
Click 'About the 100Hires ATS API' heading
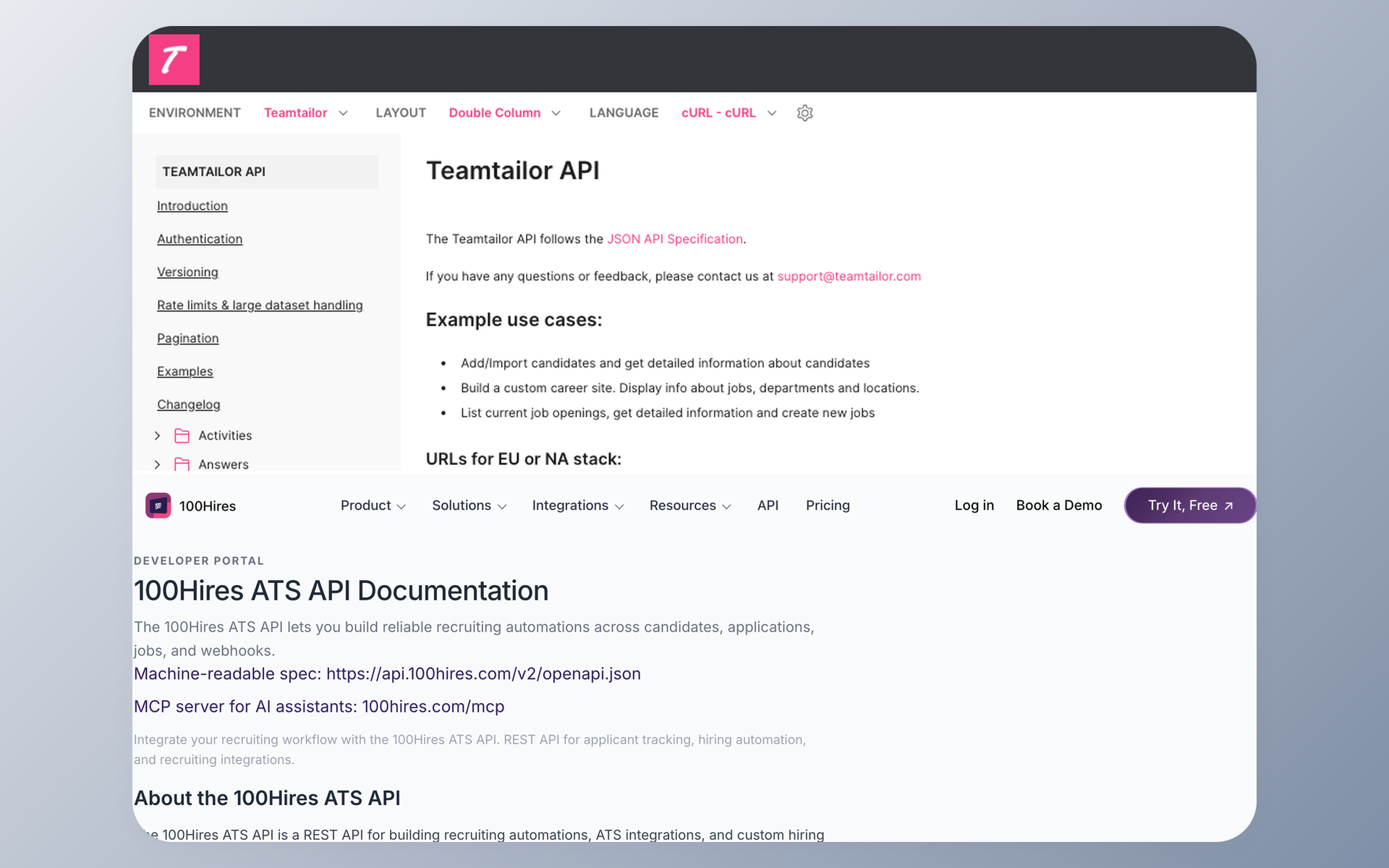click(267, 799)
